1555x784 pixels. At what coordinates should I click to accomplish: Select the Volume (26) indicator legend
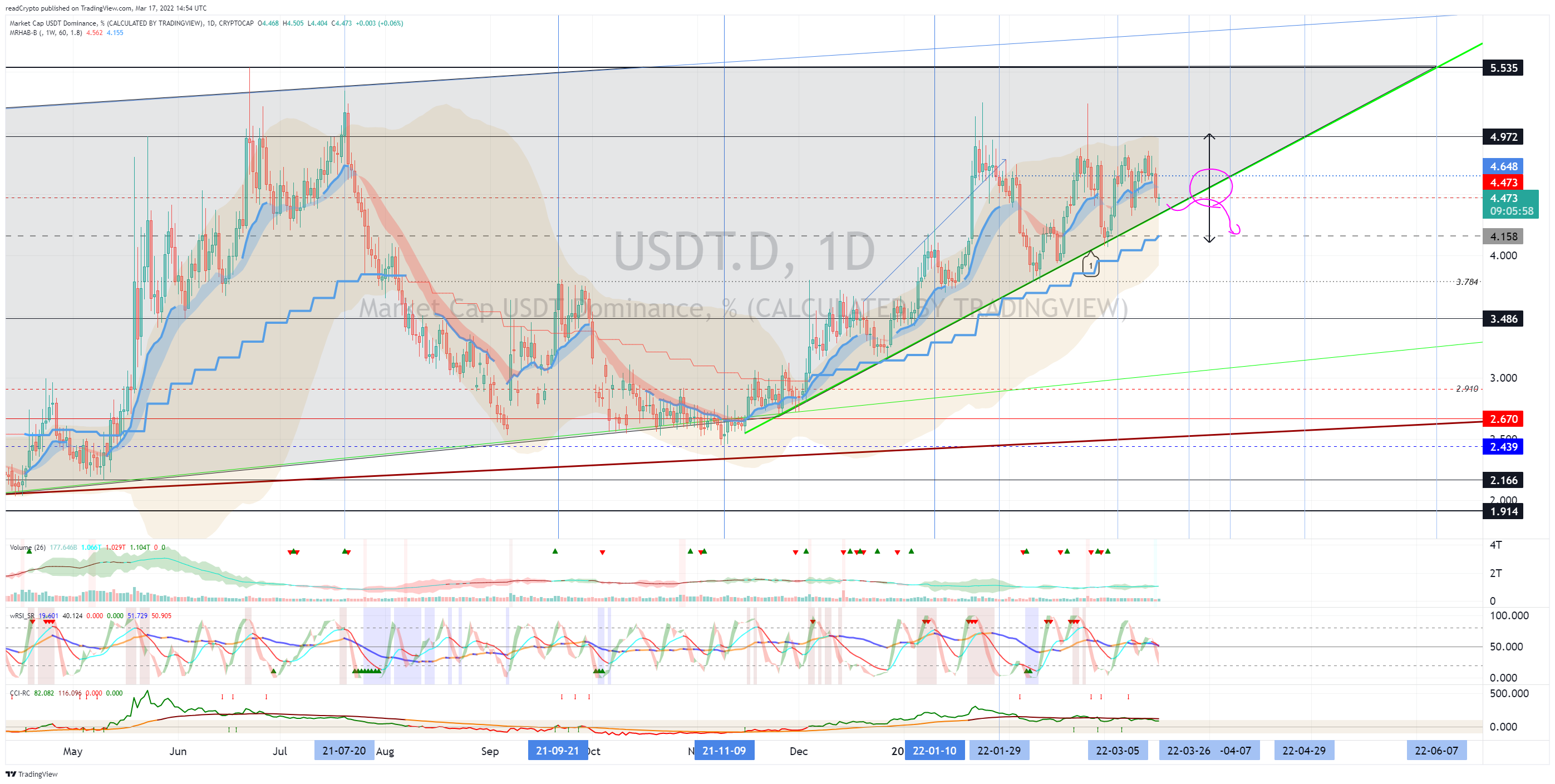point(28,548)
